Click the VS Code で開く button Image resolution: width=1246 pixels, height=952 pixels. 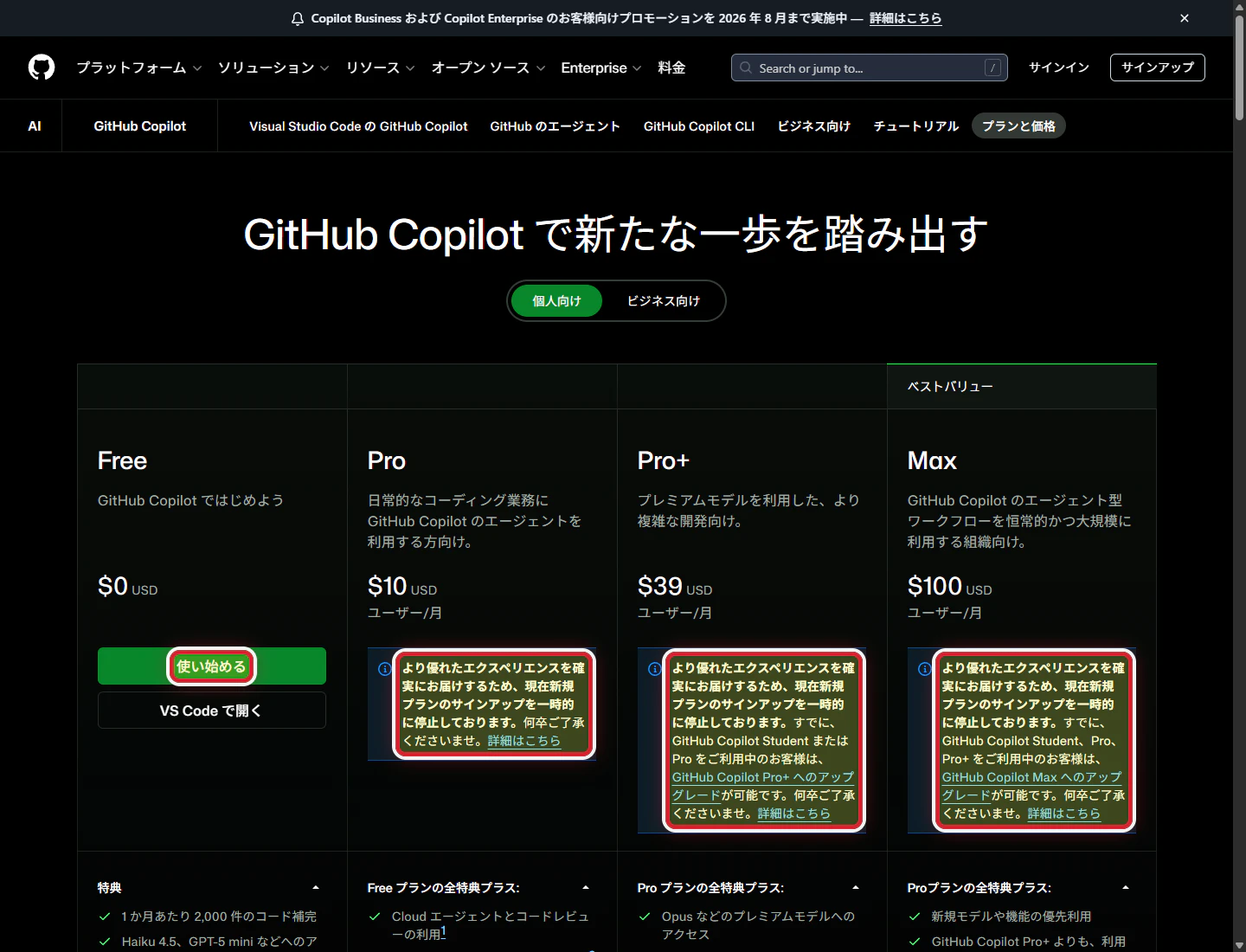click(212, 711)
